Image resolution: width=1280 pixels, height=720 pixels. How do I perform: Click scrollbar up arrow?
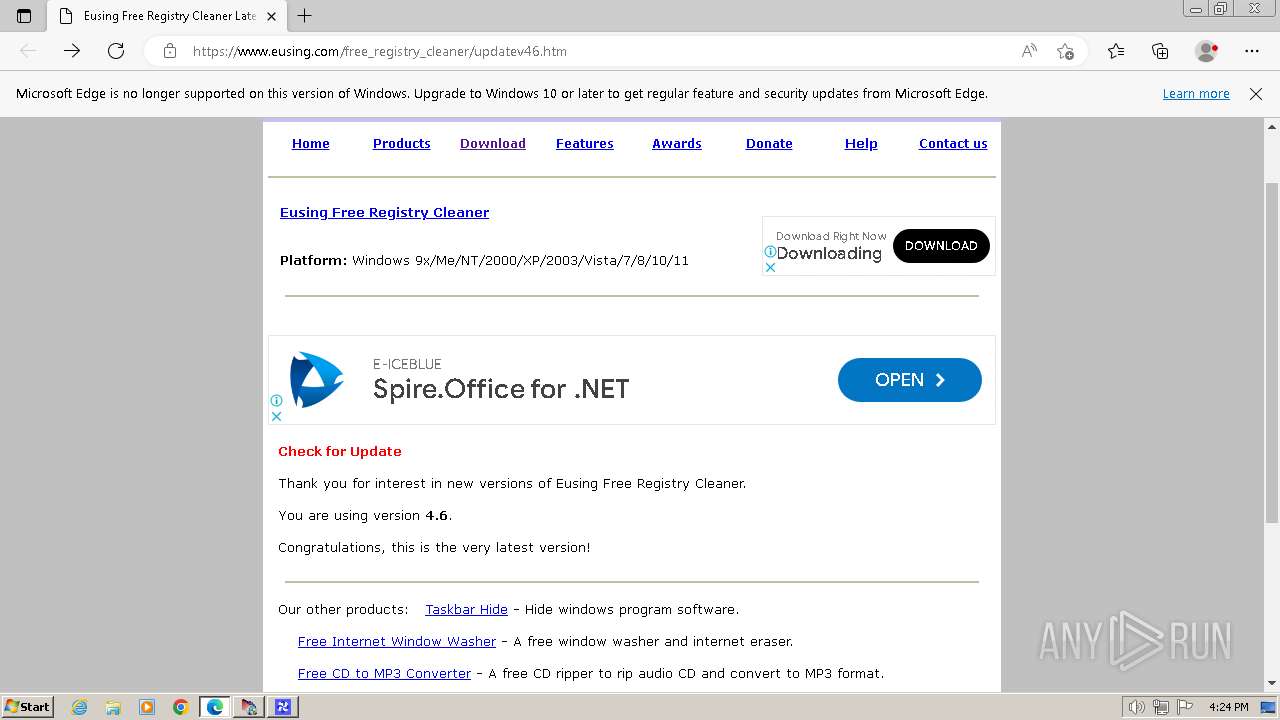click(x=1272, y=127)
